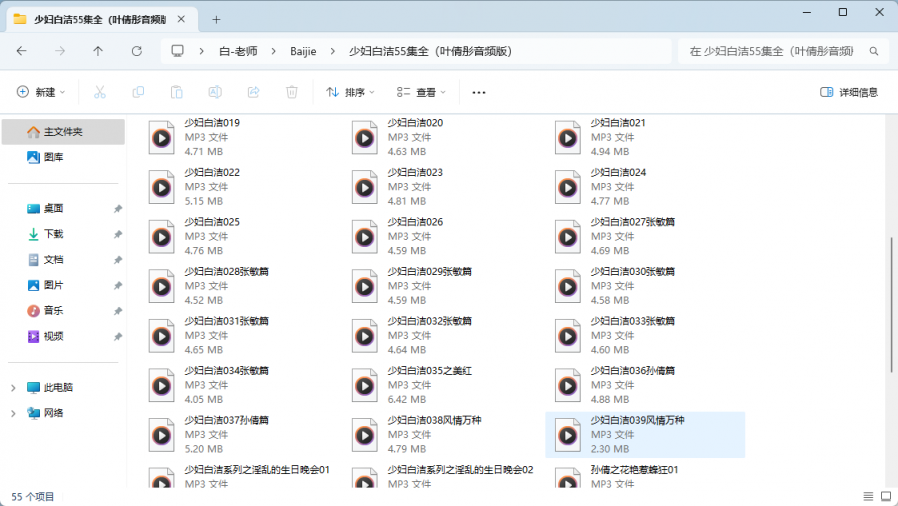Click the Baijie breadcrumb in address bar
Image resolution: width=898 pixels, height=506 pixels.
pos(303,51)
